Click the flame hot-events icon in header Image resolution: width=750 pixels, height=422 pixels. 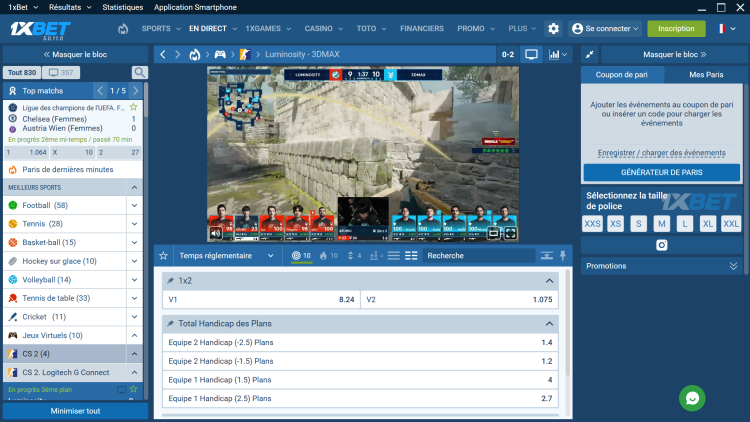coord(123,29)
